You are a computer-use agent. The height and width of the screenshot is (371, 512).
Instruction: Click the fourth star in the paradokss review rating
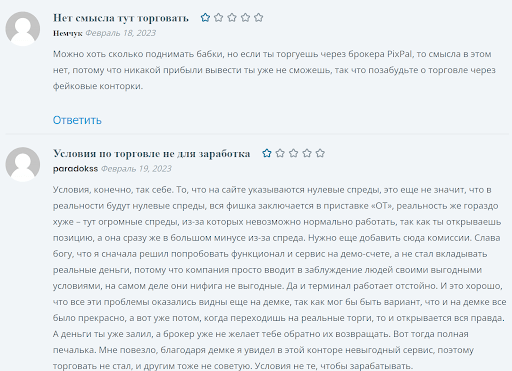pyautogui.click(x=307, y=153)
